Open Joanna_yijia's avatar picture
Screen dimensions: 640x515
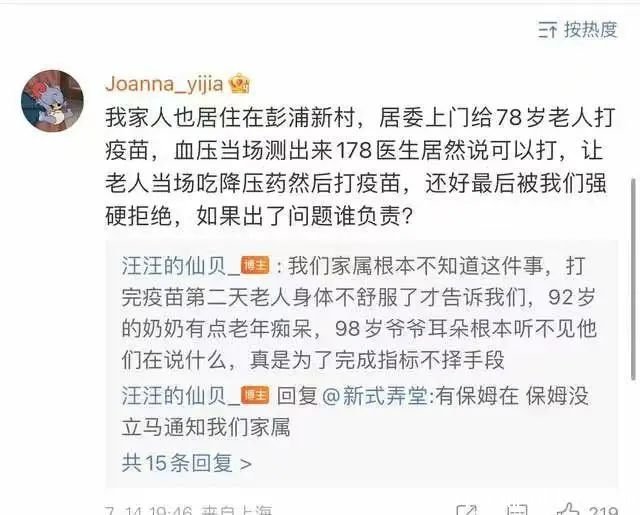52,101
